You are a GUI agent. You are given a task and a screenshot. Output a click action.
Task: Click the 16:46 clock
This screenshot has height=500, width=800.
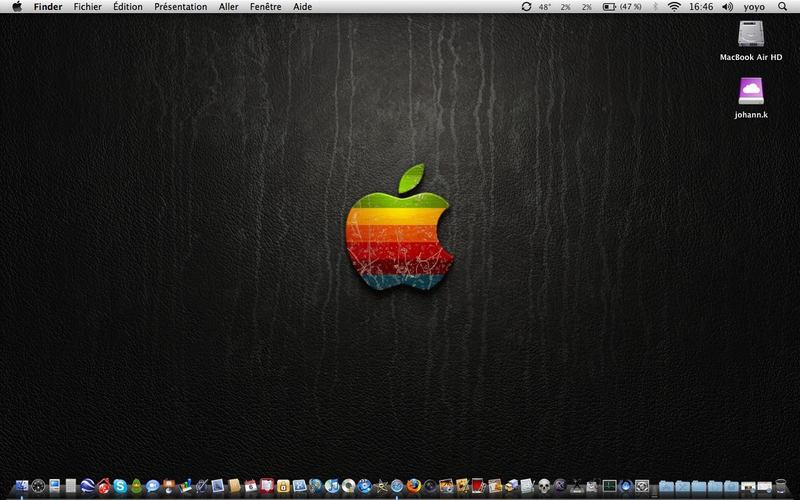coord(701,7)
